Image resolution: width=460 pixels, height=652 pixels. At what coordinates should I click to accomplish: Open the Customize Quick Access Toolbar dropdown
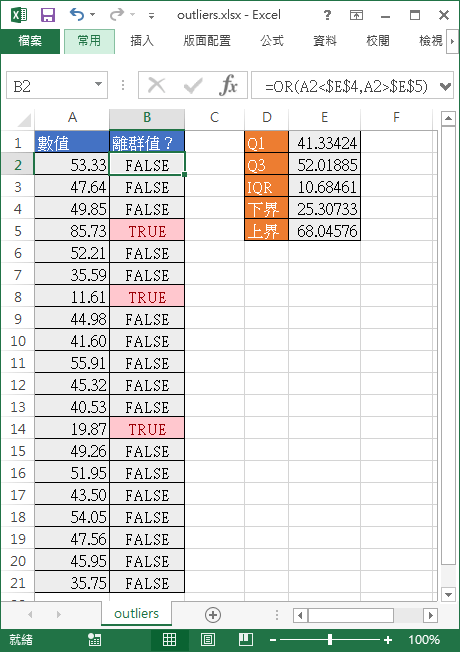pyautogui.click(x=151, y=16)
